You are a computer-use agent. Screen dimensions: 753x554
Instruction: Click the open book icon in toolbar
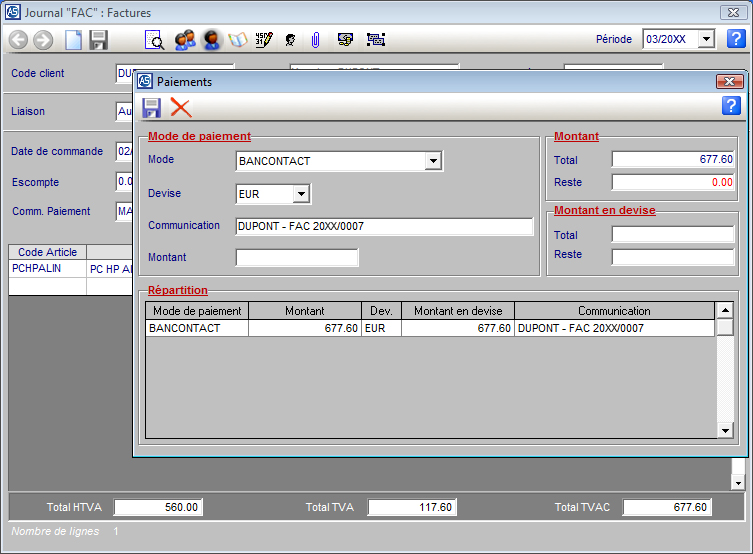point(238,40)
